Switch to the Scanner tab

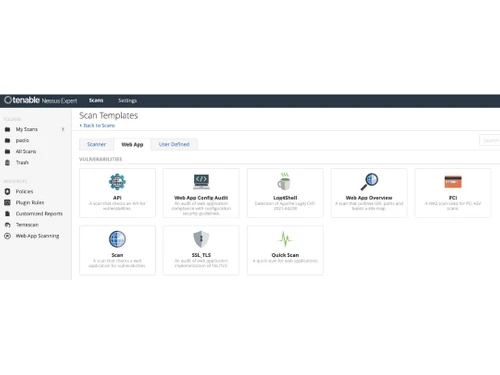(x=96, y=144)
